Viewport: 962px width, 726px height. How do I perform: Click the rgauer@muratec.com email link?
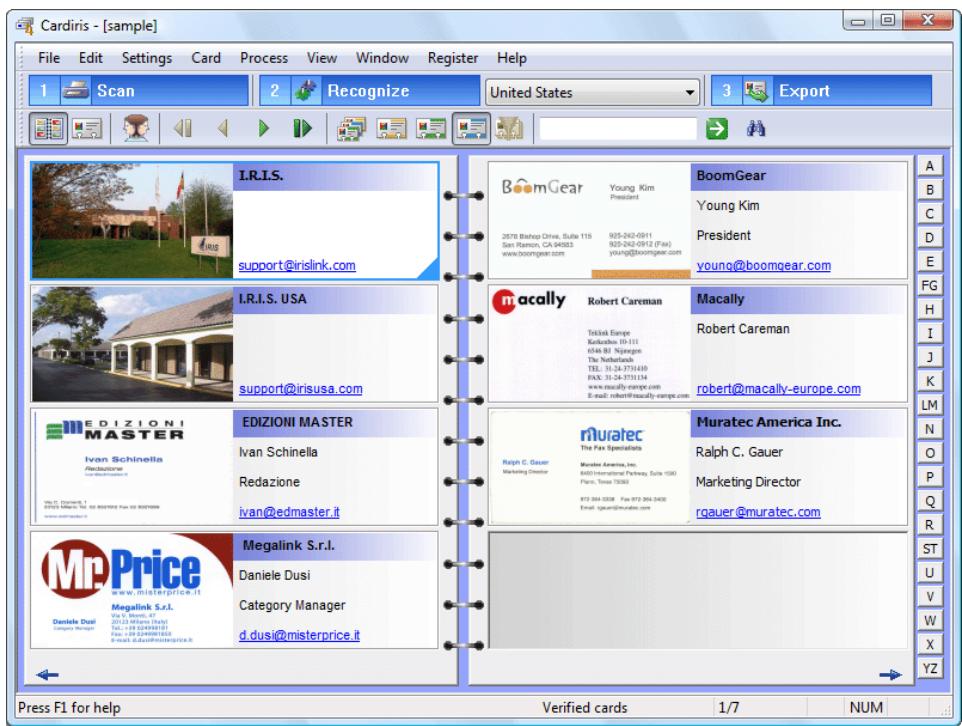coord(758,512)
